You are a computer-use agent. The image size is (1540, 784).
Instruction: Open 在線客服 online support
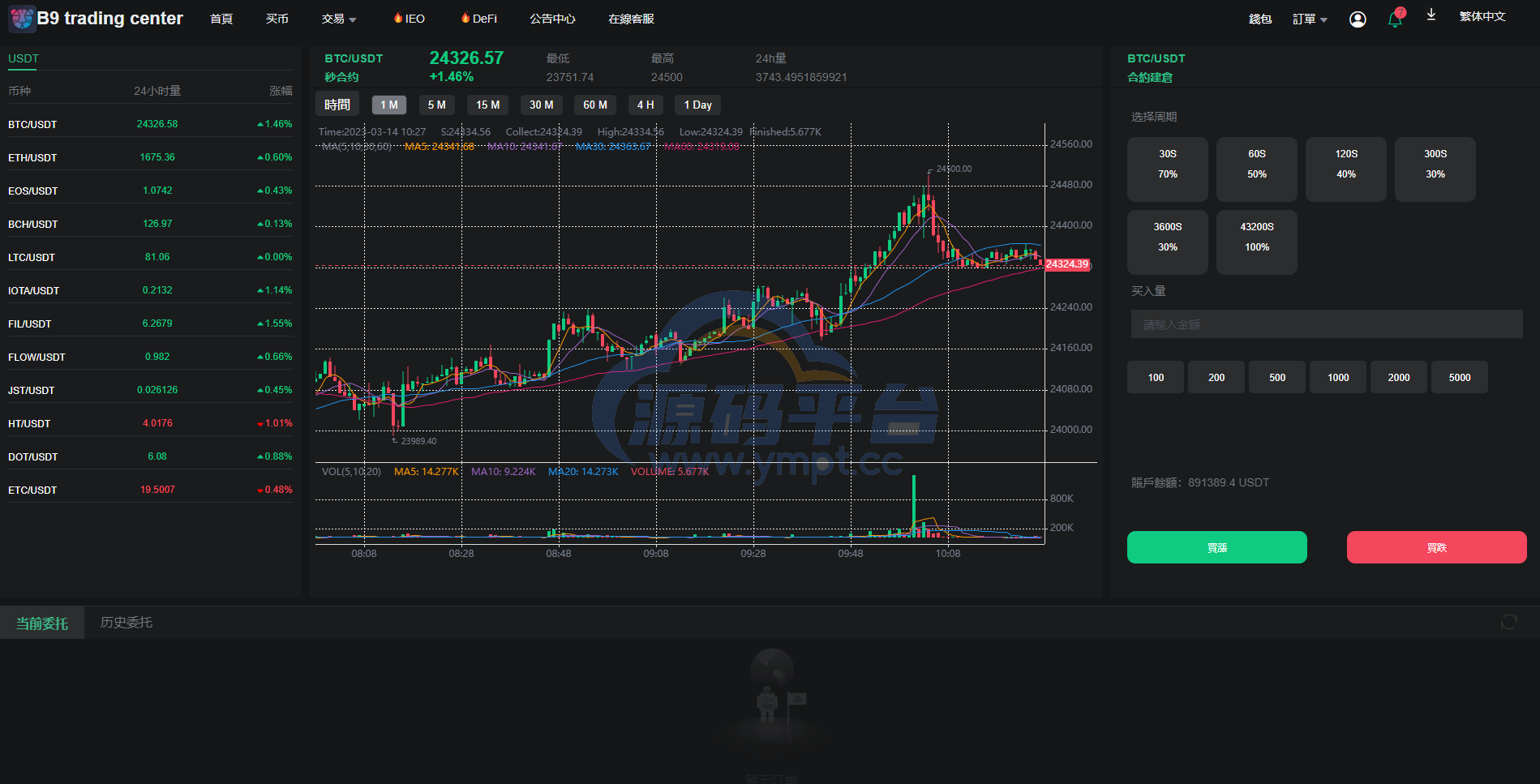click(x=631, y=19)
